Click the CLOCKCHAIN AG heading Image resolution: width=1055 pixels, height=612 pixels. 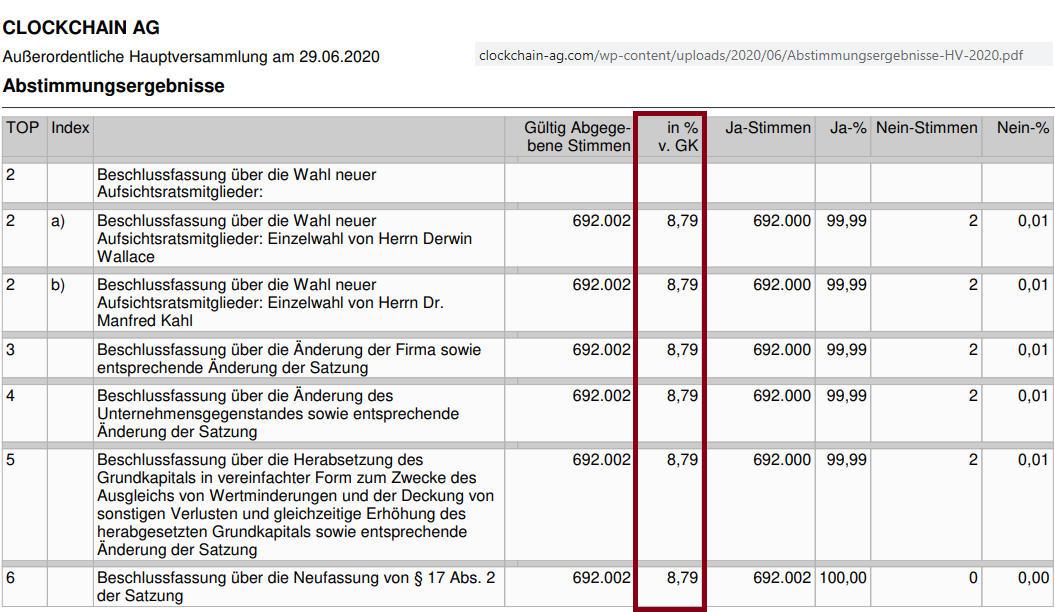tap(81, 28)
